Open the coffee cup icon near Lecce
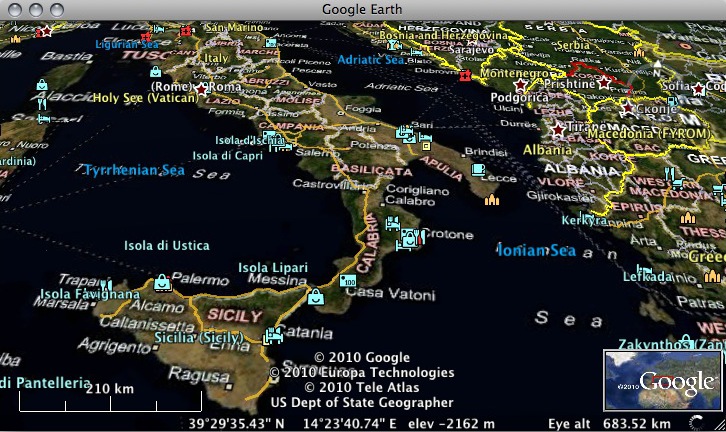This screenshot has height=432, width=726. click(x=478, y=170)
